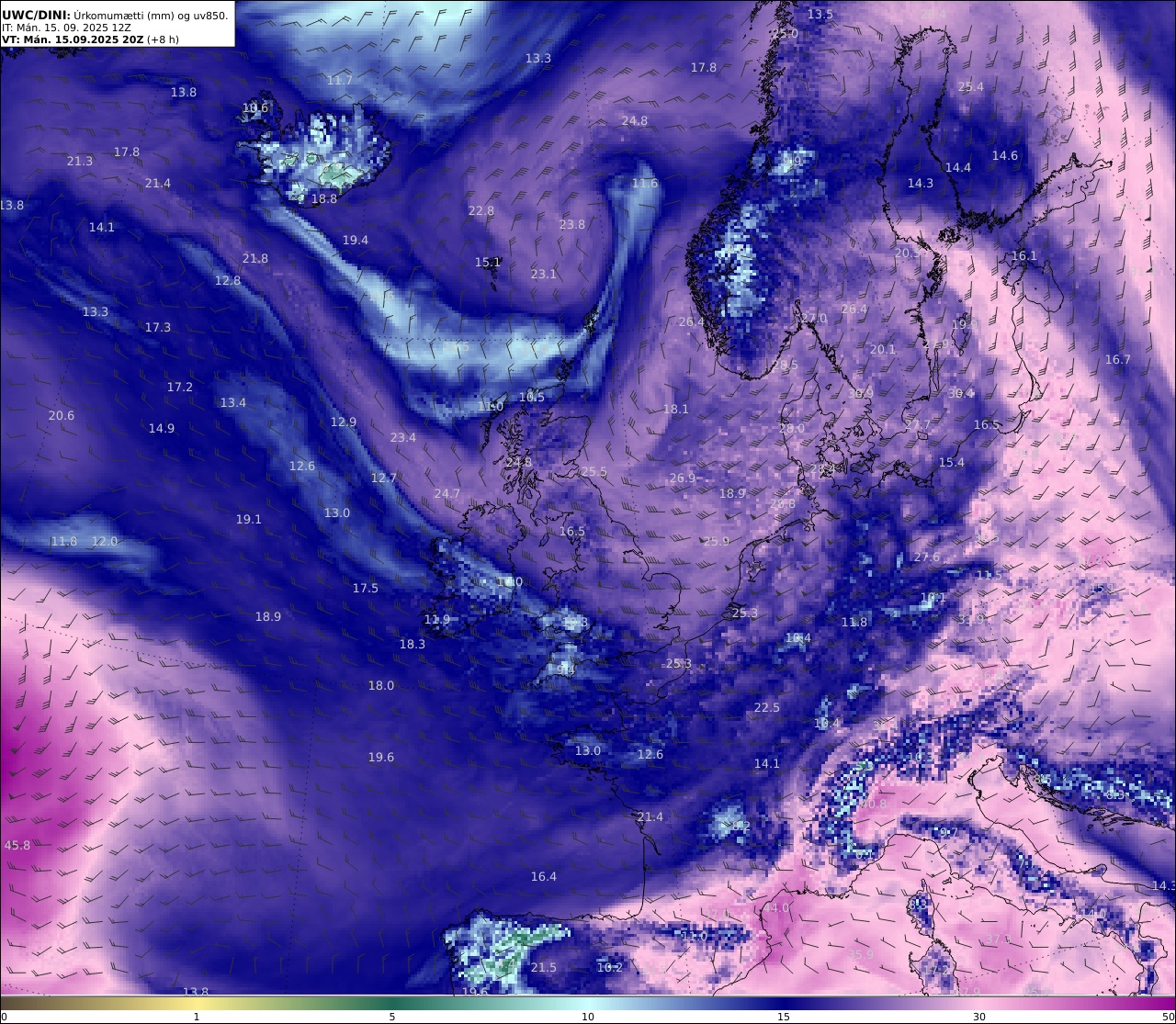Click the colorbar at the 30 tick label

coord(979,1017)
